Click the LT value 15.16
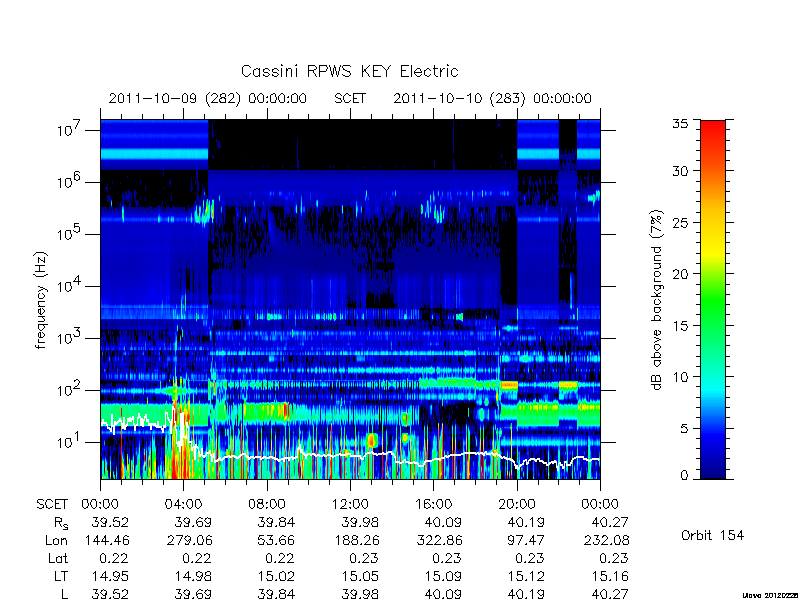The width and height of the screenshot is (800, 600). (x=610, y=577)
